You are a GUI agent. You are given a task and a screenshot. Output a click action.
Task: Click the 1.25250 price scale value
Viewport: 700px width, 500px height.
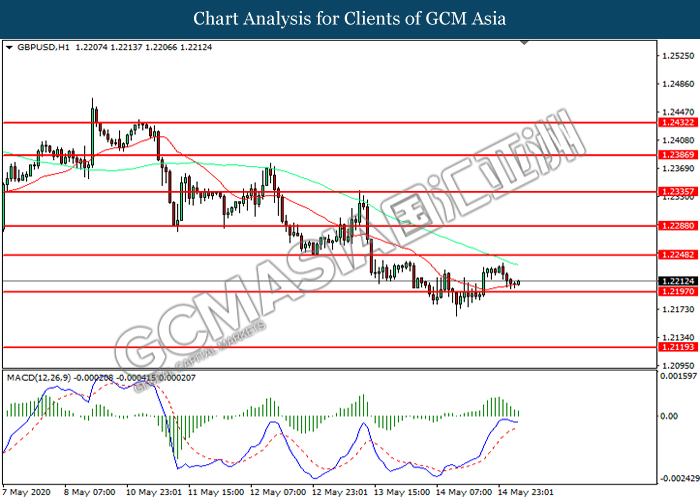point(678,56)
